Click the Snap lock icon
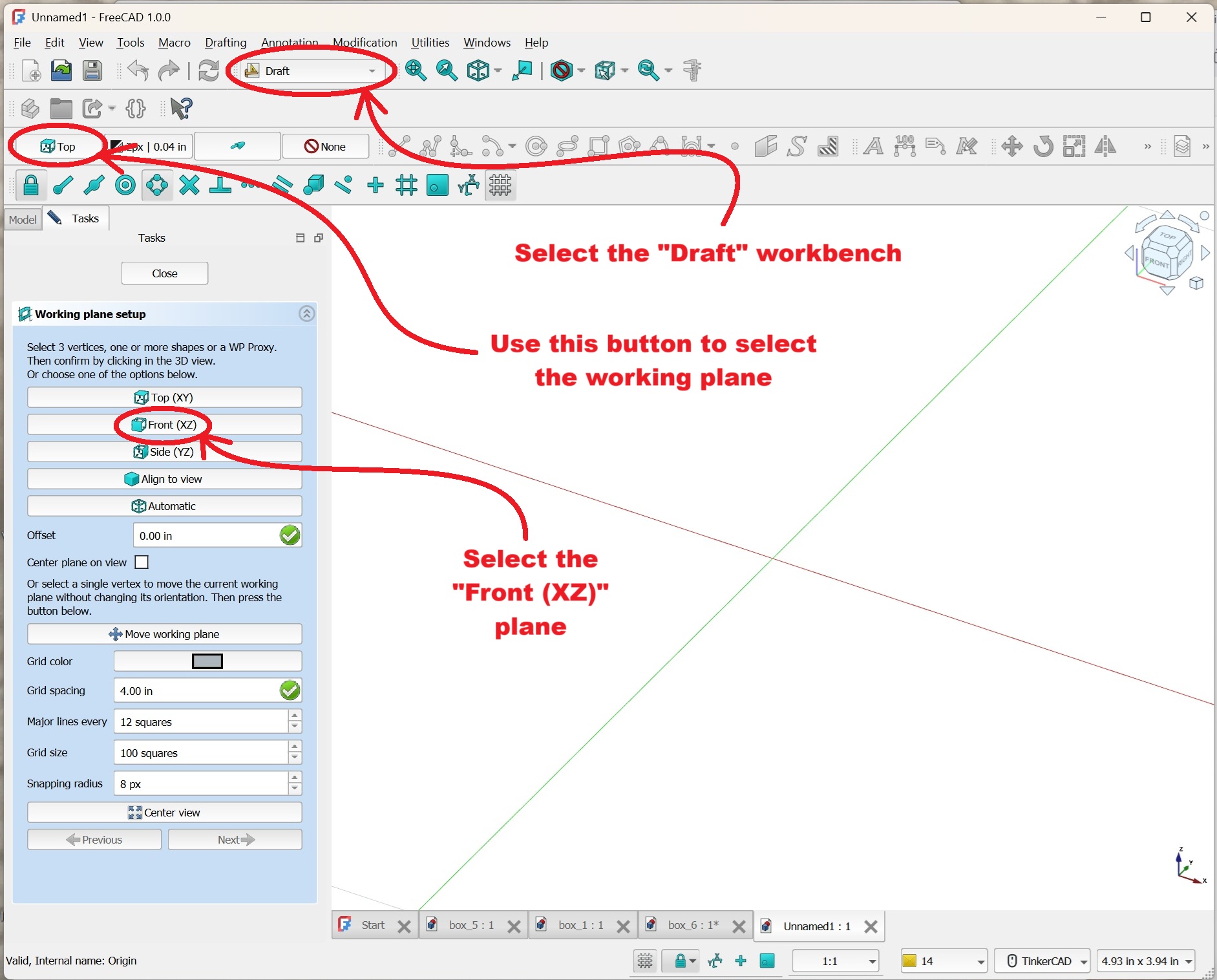Image resolution: width=1217 pixels, height=980 pixels. [30, 186]
